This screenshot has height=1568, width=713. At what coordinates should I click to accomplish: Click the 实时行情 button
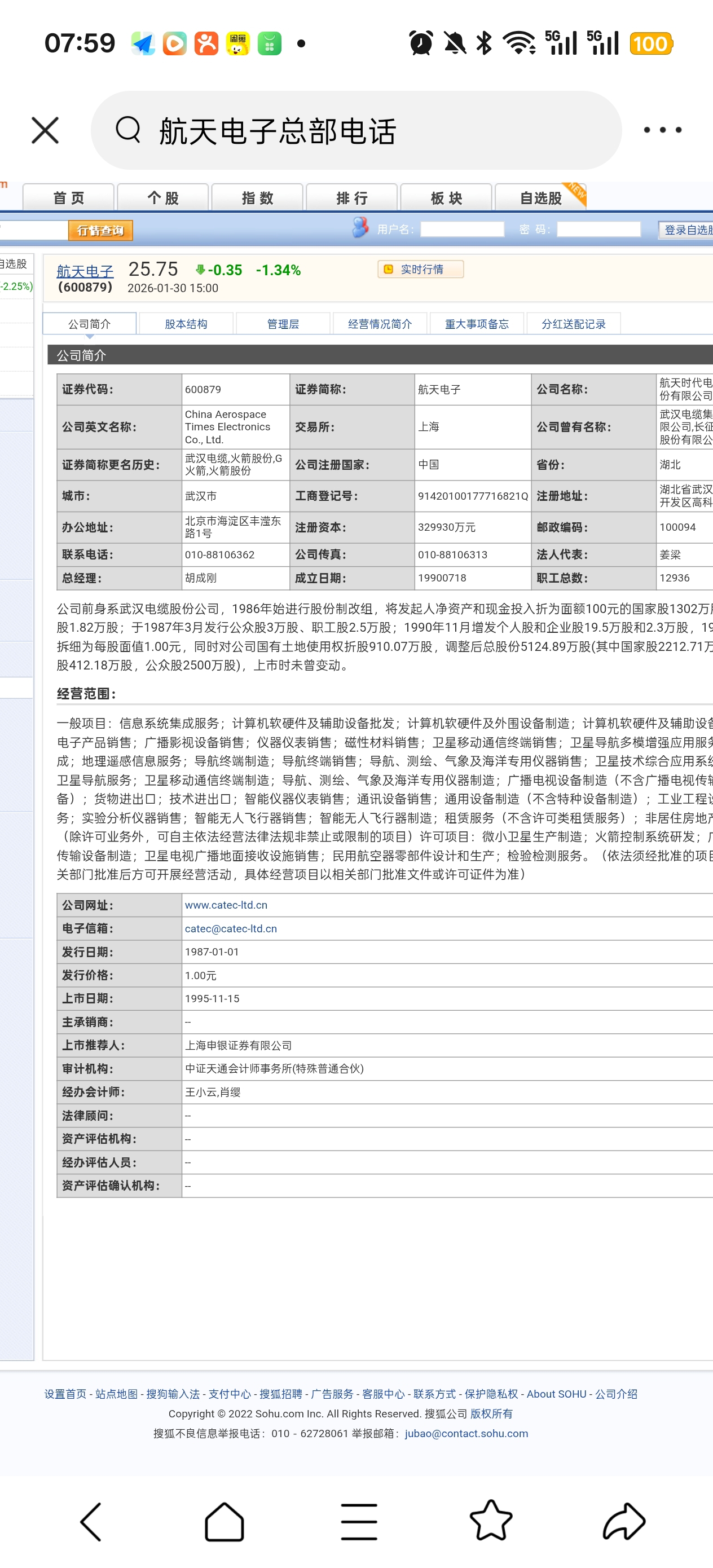coord(421,269)
